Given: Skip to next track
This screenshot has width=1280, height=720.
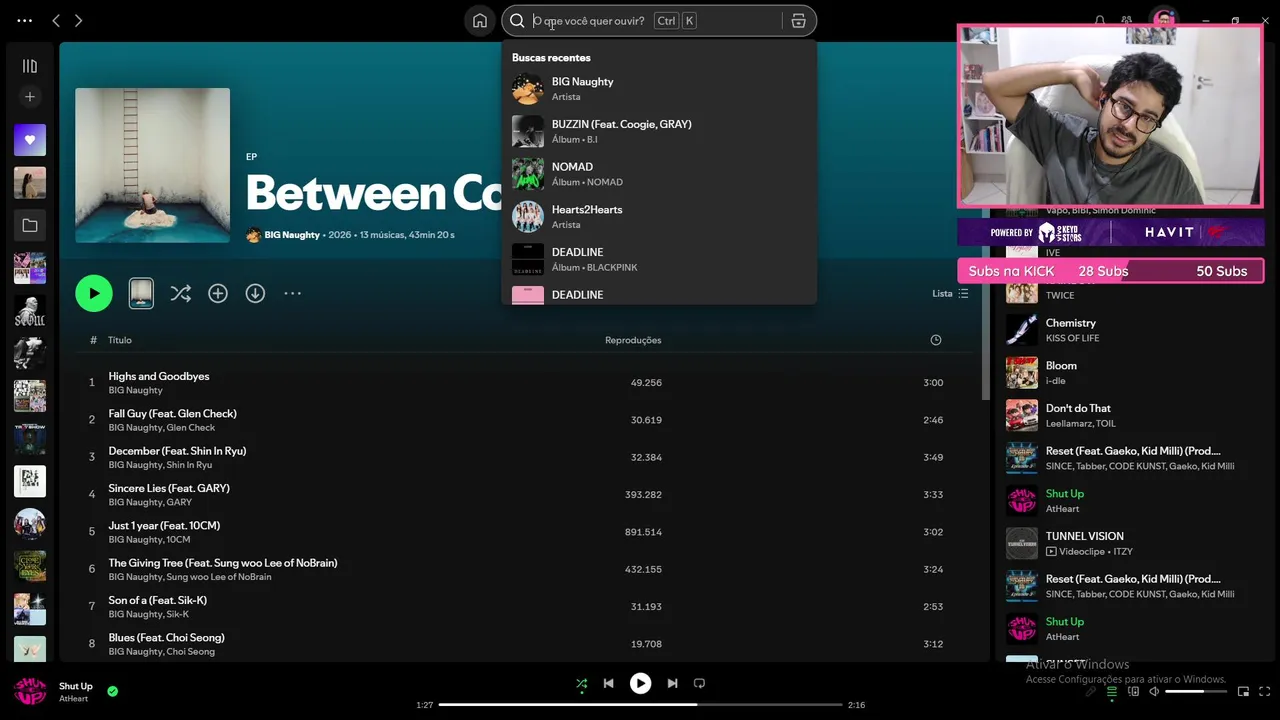Looking at the screenshot, I should point(672,684).
